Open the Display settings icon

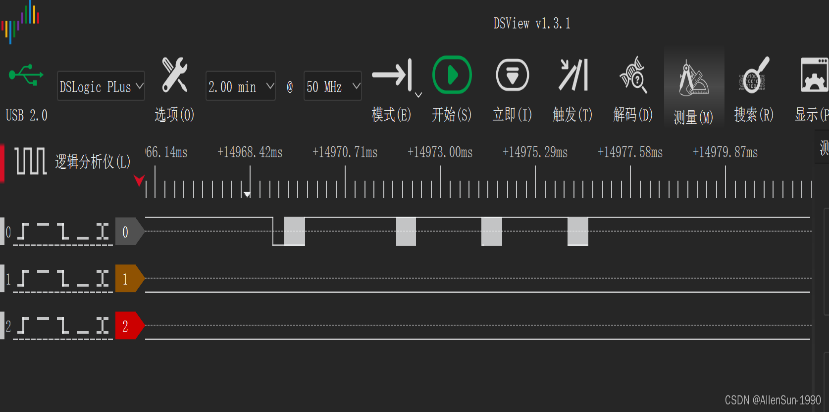(x=812, y=75)
